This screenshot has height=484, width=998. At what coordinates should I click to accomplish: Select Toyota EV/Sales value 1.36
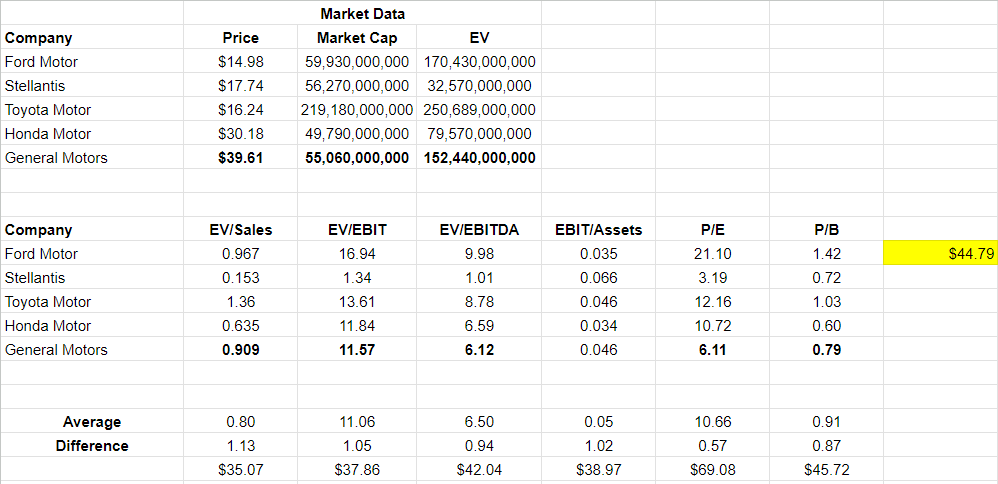coord(241,302)
